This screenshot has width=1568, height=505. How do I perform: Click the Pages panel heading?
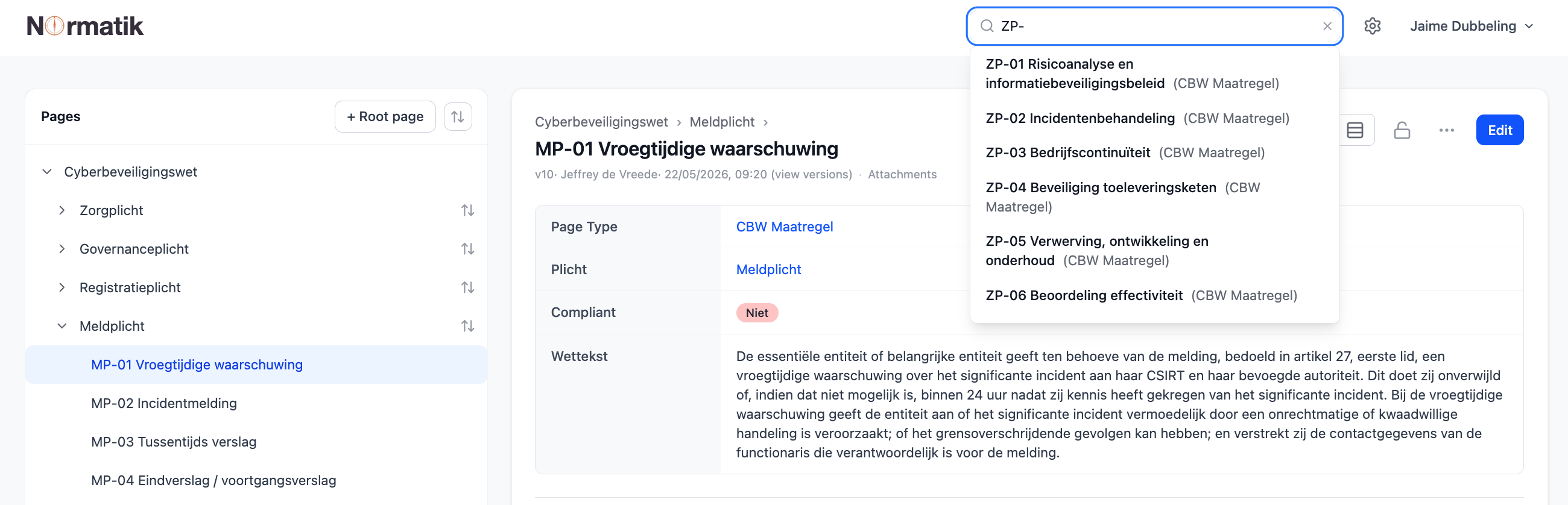(60, 117)
